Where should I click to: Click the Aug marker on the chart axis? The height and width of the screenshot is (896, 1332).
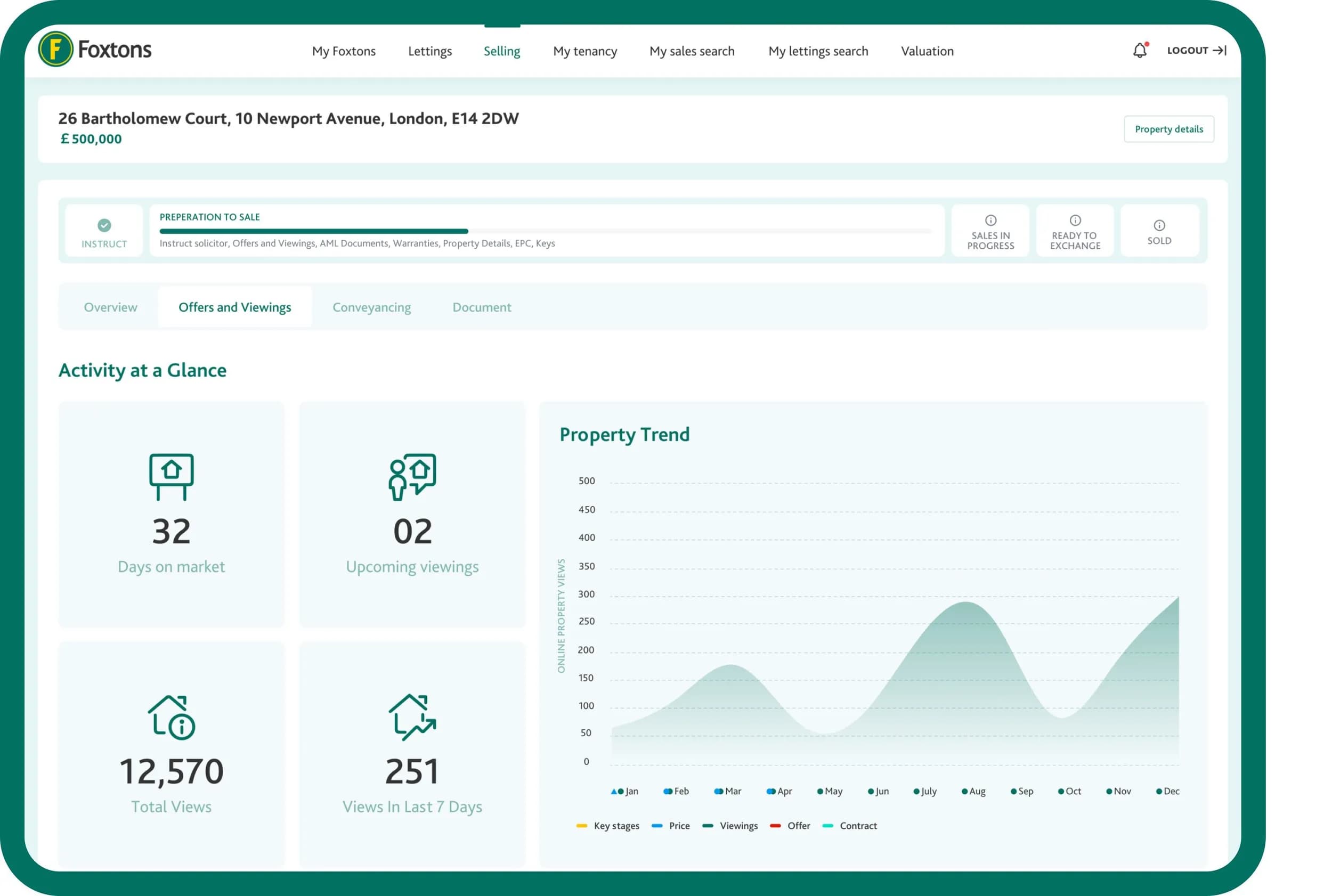[x=972, y=792]
